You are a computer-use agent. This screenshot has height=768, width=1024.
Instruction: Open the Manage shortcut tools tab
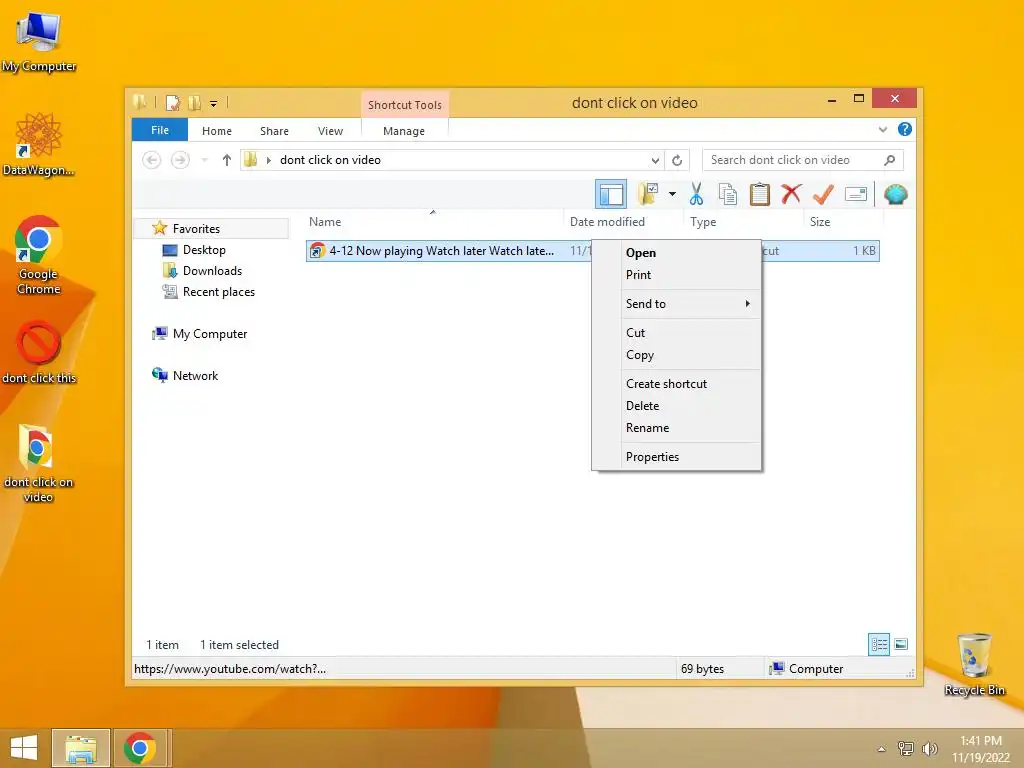404,131
